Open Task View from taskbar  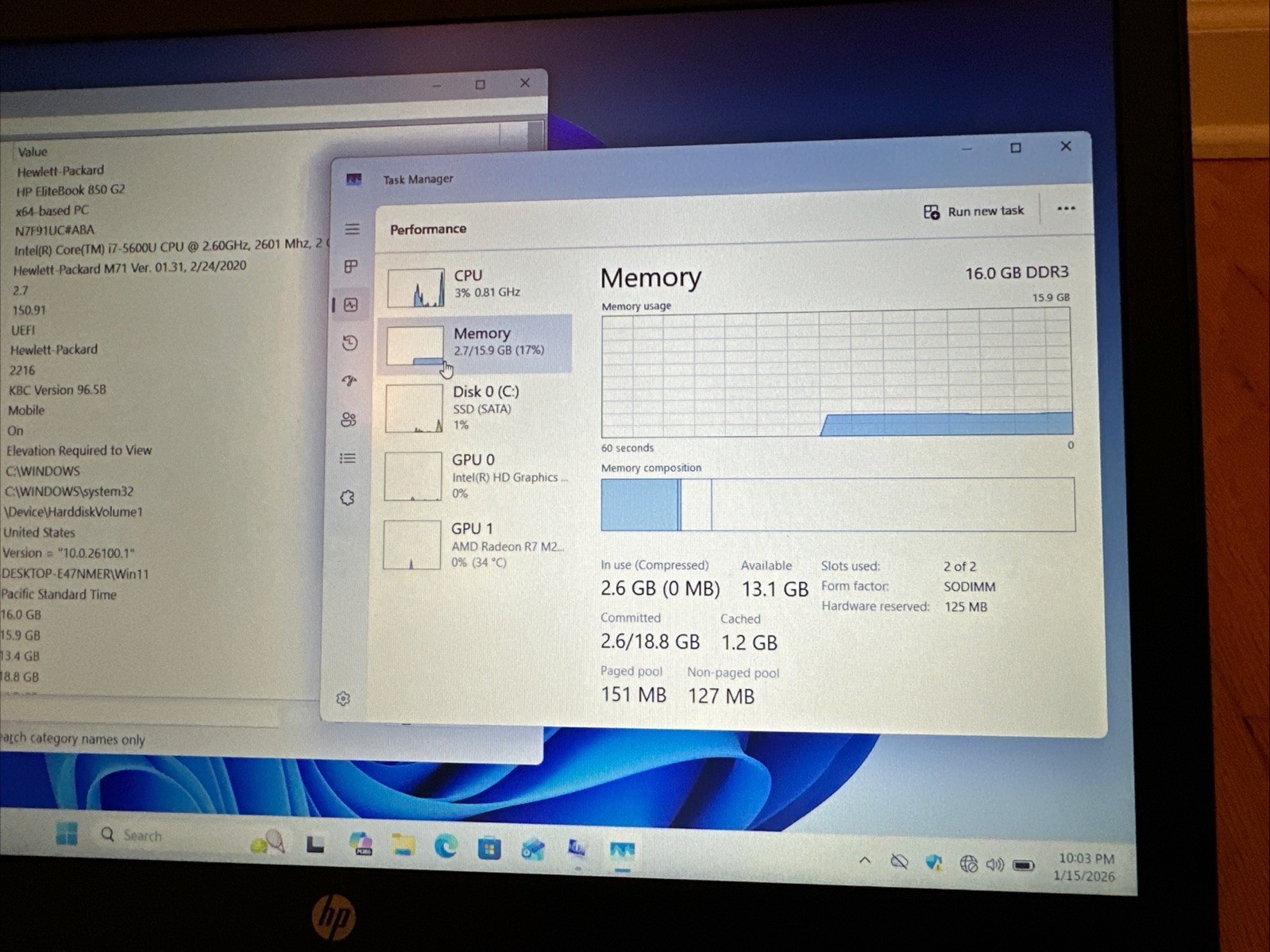(x=315, y=844)
